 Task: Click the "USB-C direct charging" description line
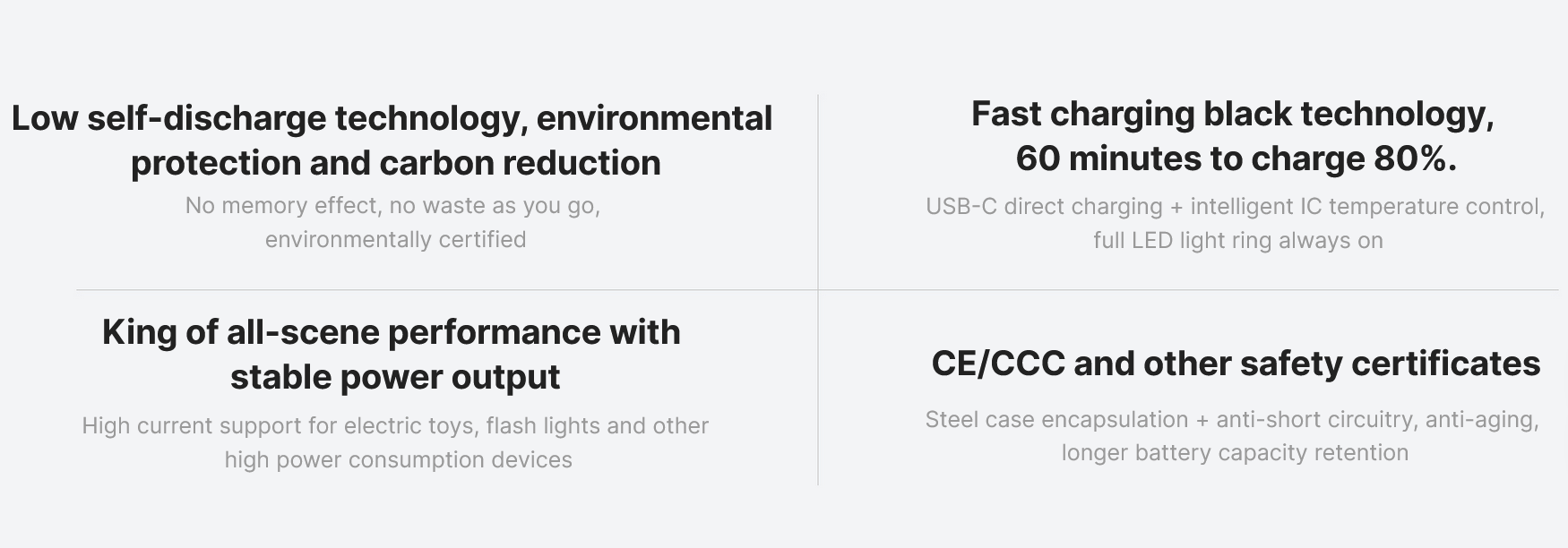click(1235, 207)
